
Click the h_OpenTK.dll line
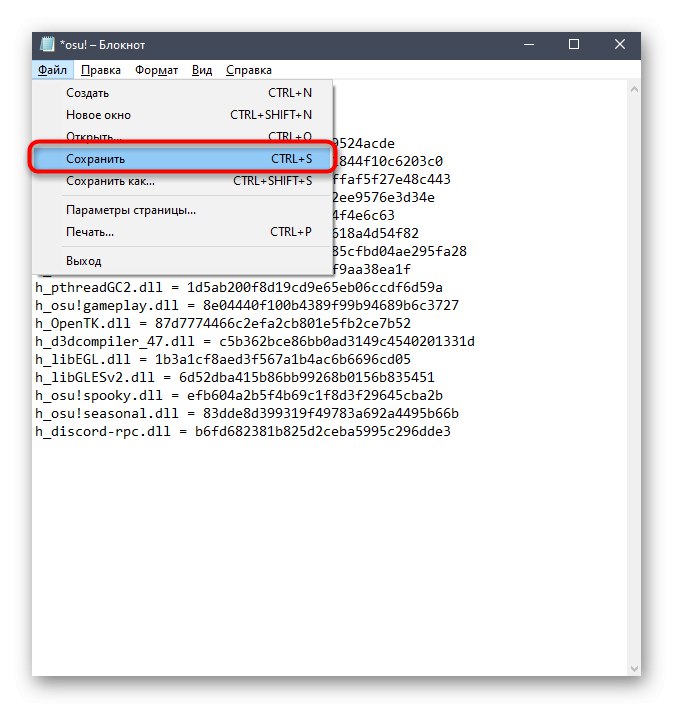point(223,324)
